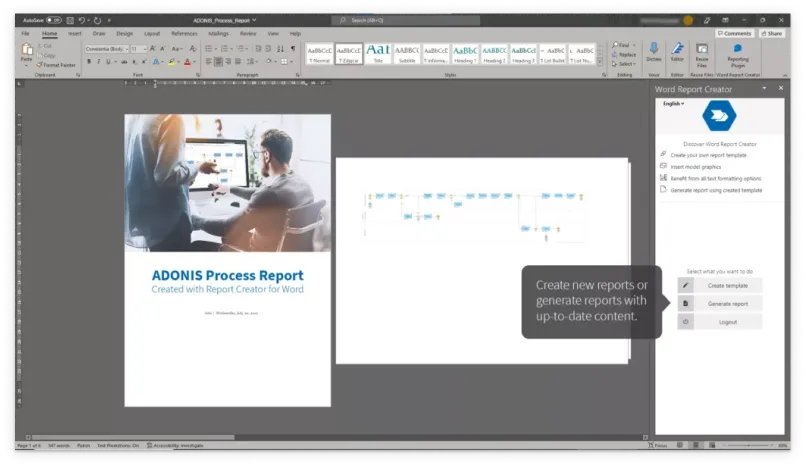Apply the Heading 1 style

pyautogui.click(x=465, y=54)
